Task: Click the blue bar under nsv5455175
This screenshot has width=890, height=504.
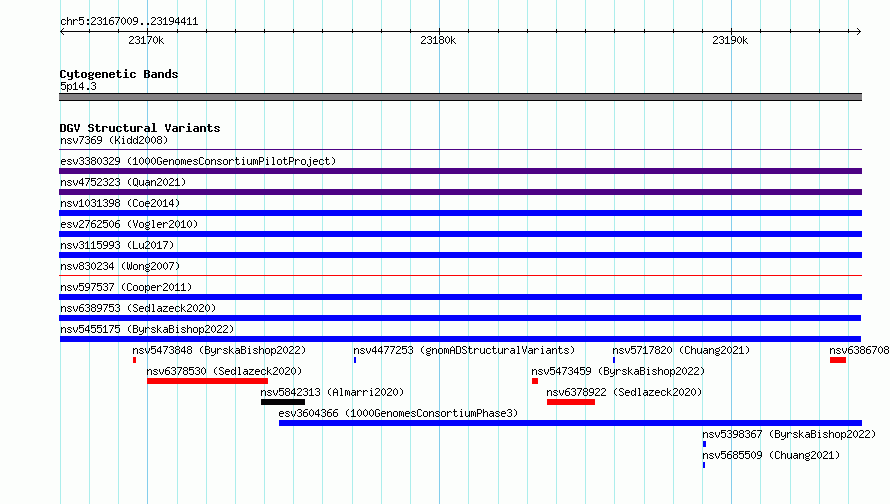Action: pos(460,339)
